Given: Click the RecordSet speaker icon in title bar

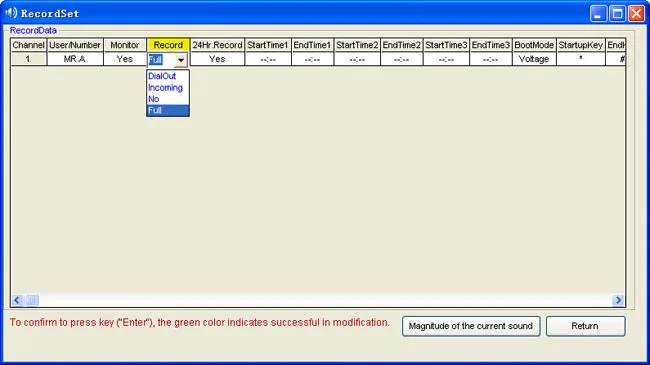Looking at the screenshot, I should tap(11, 13).
